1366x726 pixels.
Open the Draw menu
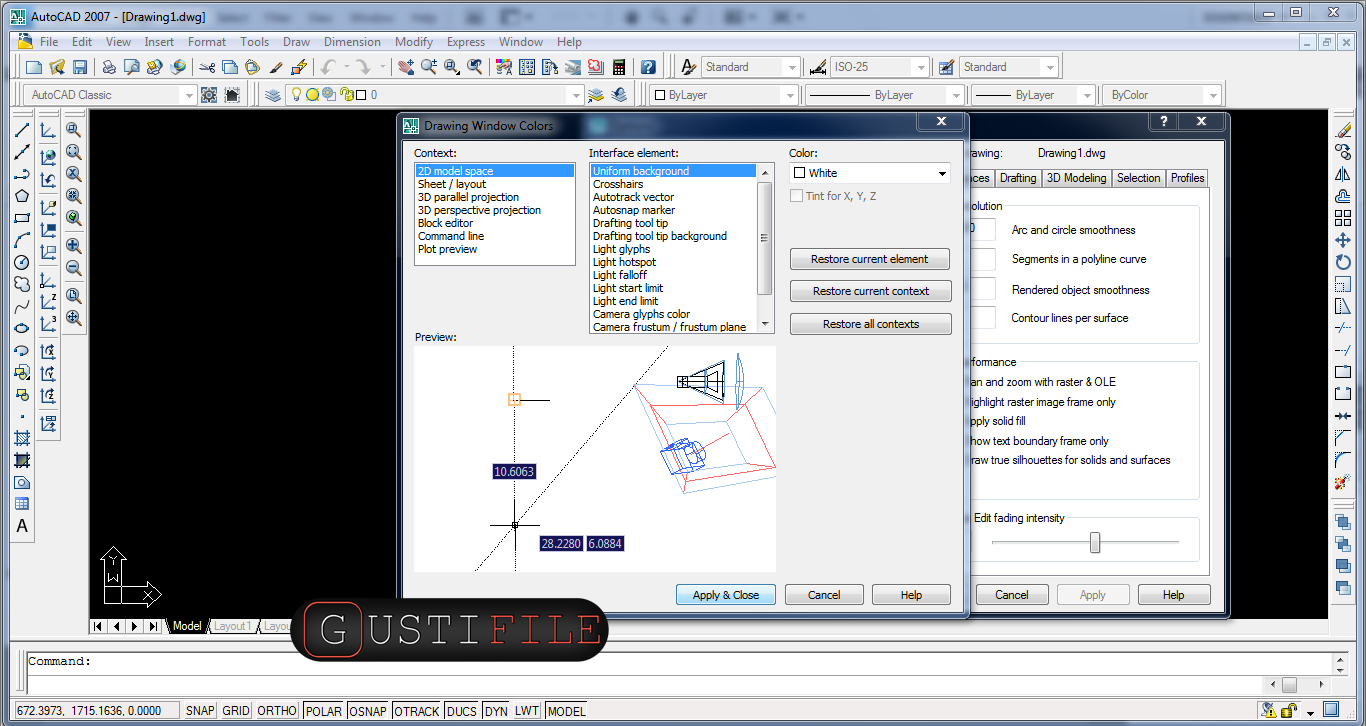pyautogui.click(x=296, y=42)
